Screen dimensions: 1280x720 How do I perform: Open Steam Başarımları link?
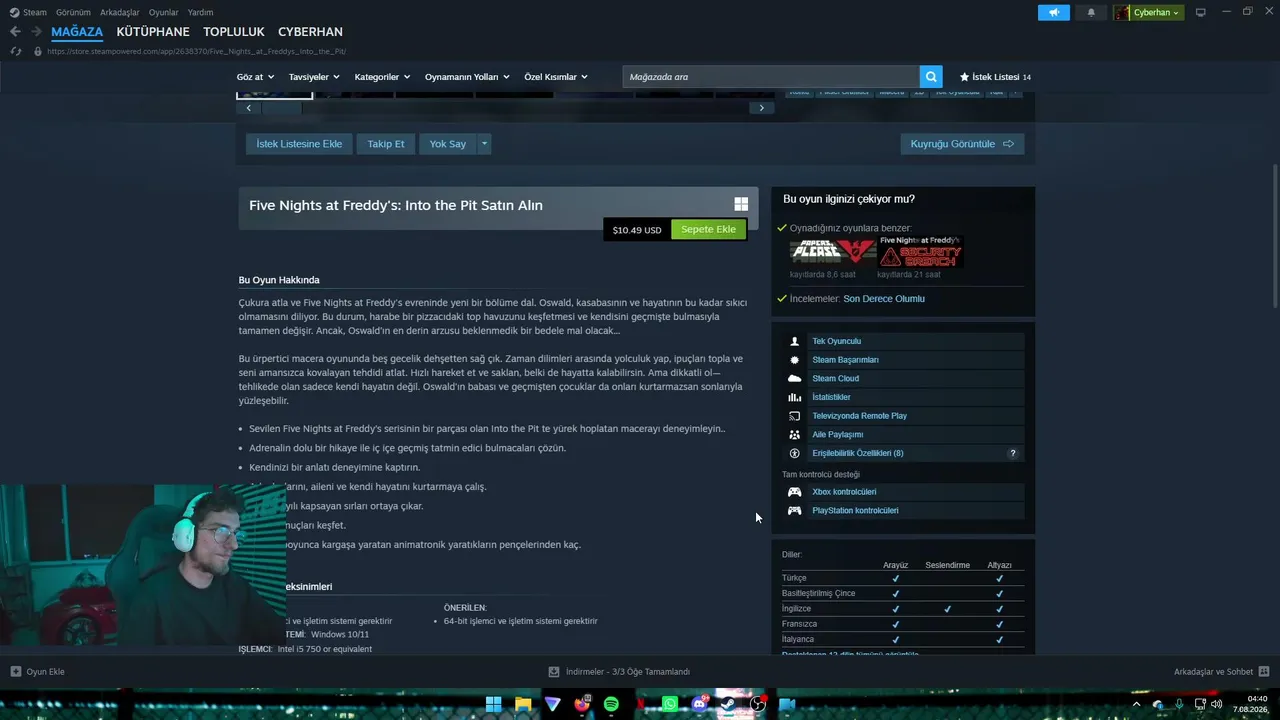click(x=845, y=360)
